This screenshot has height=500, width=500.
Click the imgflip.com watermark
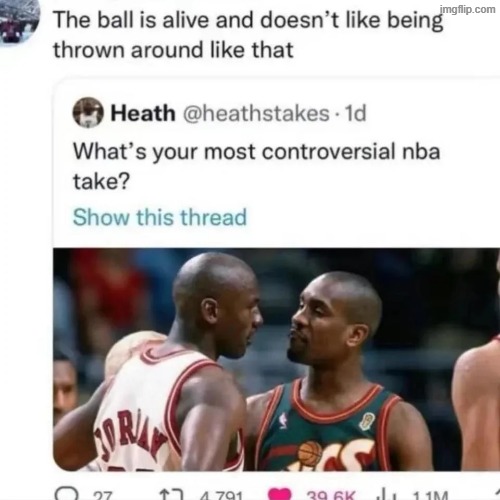[x=468, y=9]
